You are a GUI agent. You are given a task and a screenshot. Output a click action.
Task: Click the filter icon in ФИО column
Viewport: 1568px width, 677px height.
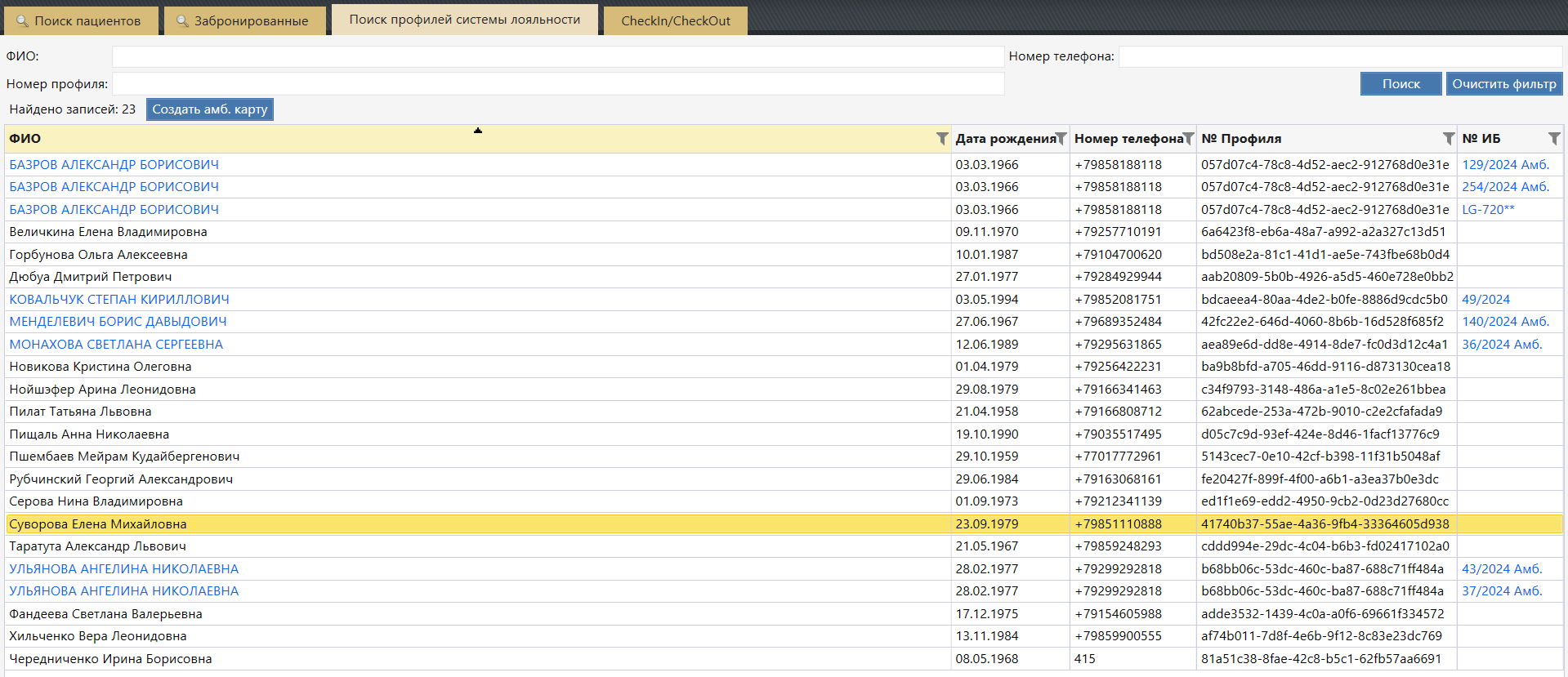coord(941,139)
